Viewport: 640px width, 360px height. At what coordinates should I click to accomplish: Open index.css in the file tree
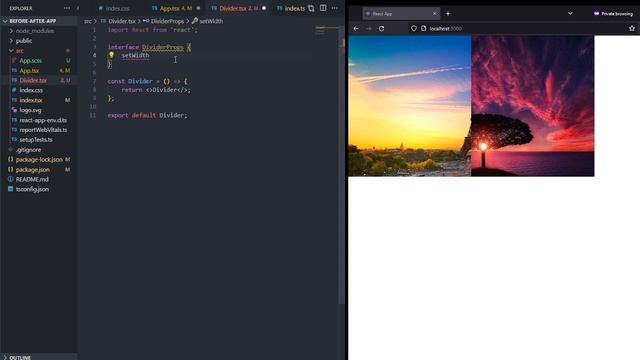pyautogui.click(x=31, y=90)
